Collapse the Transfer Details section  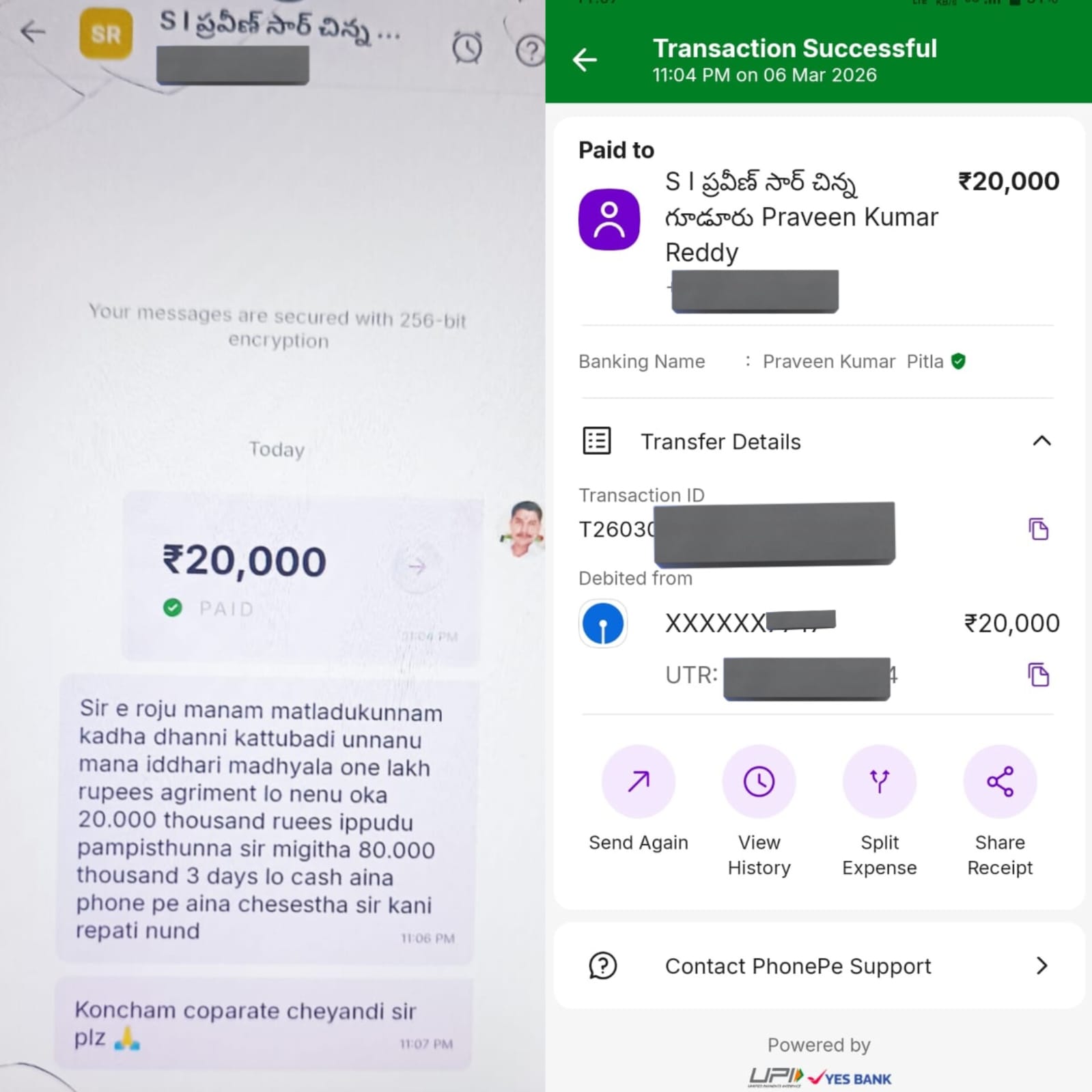tap(1041, 441)
